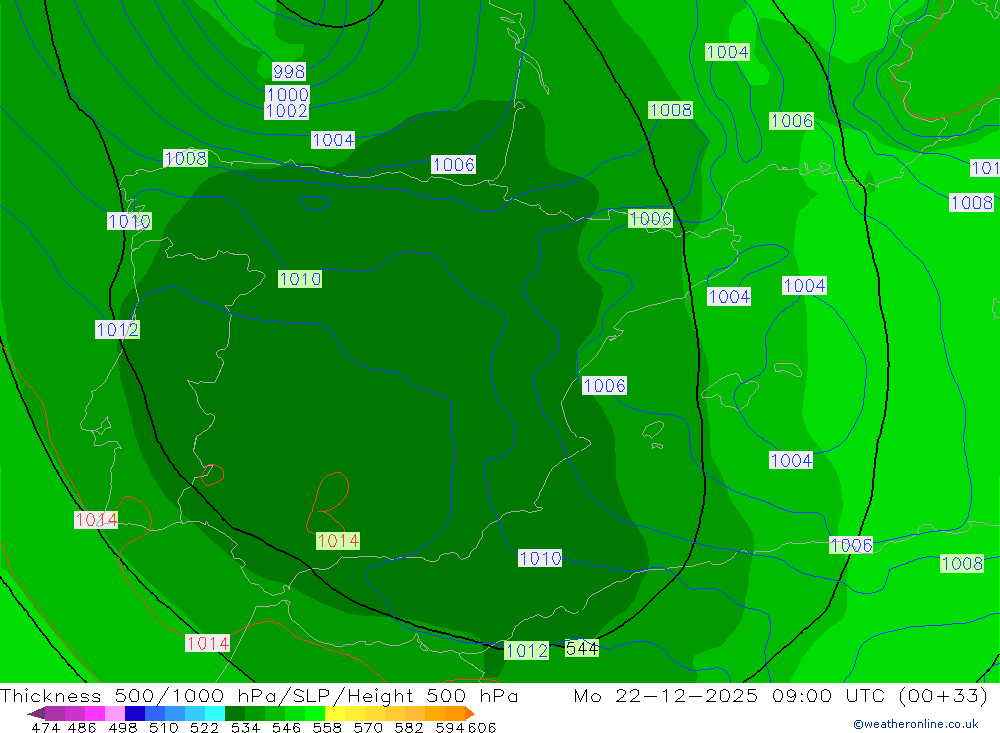The image size is (1000, 733).
Task: Click the legend value 498
Action: point(123,728)
